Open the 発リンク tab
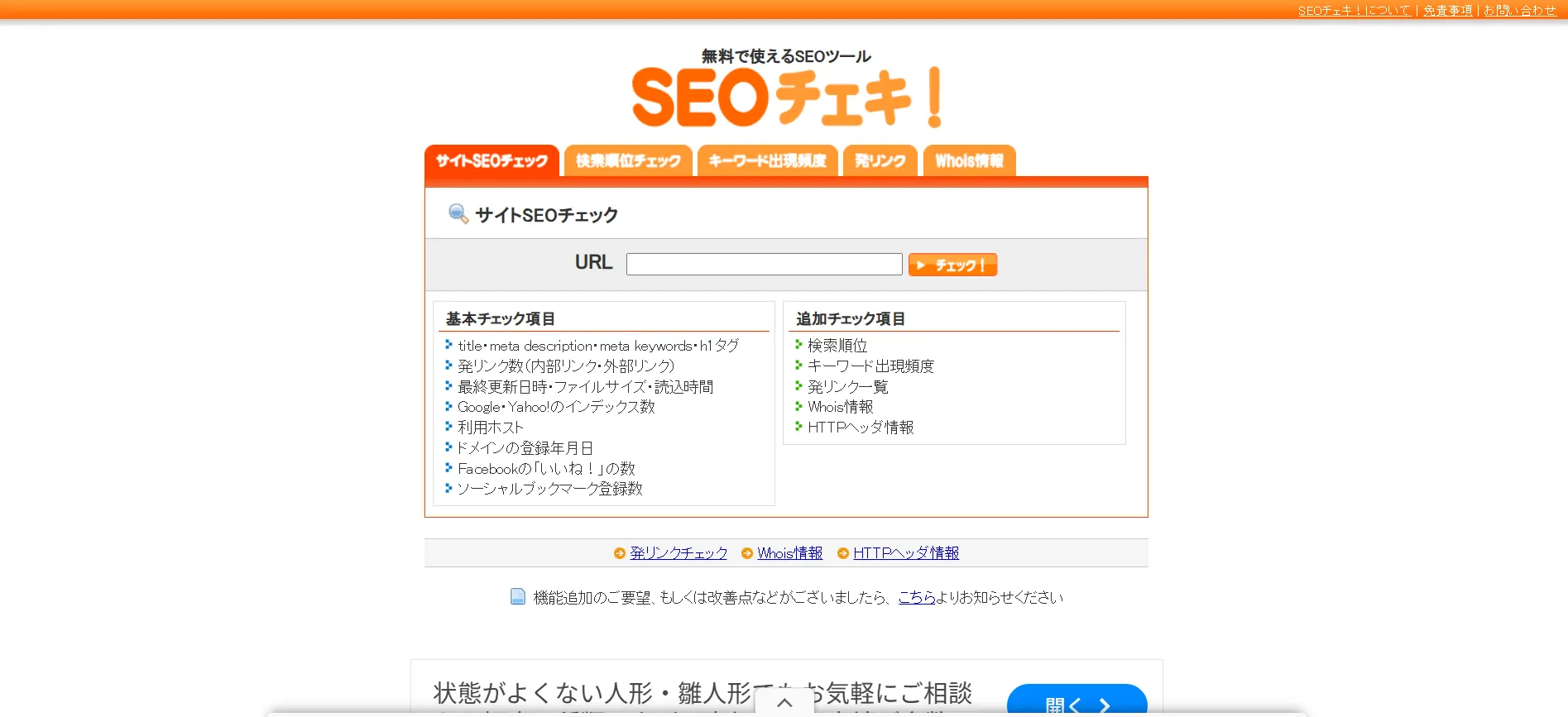Viewport: 1568px width, 717px height. tap(880, 160)
